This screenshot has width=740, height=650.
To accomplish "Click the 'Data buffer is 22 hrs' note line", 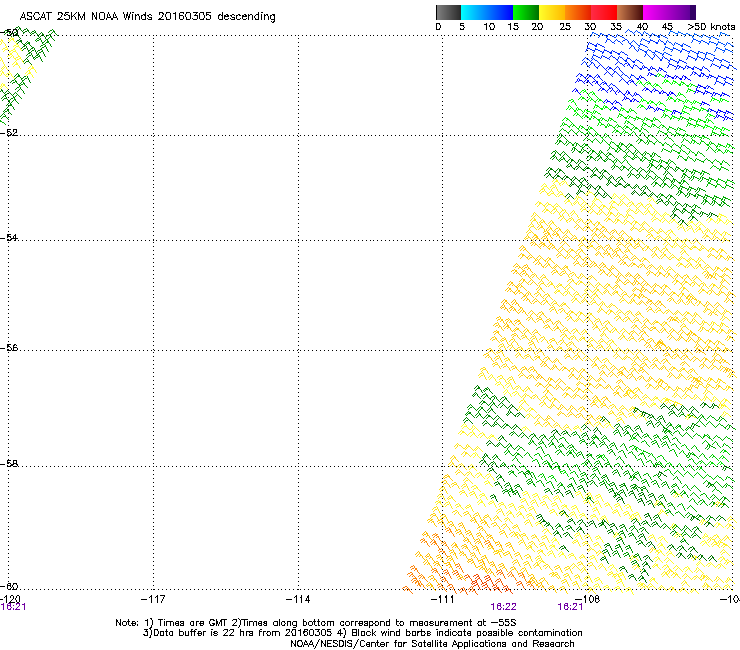I will [362, 633].
